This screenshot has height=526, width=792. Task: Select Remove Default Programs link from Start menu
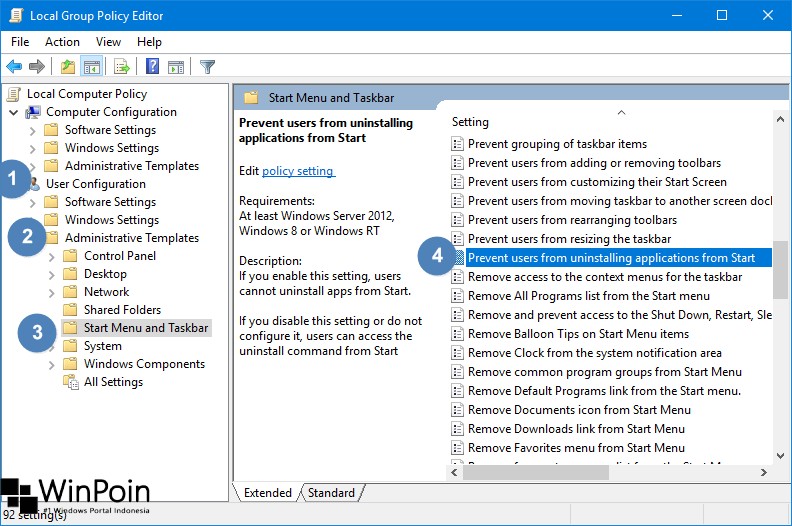coord(604,391)
